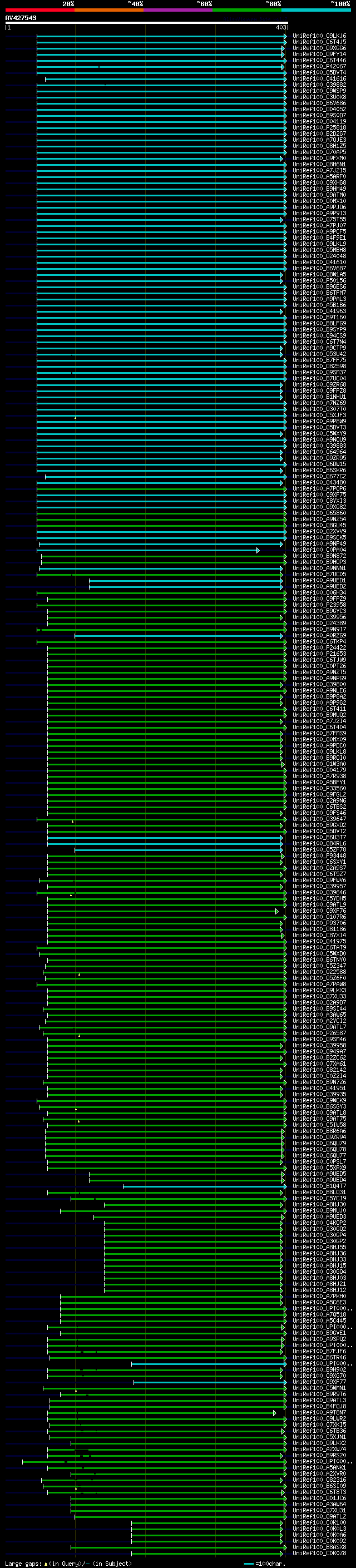356x1568 pixels.
Task: Click label UniRef100_Q9XF77
Action: [319, 1382]
